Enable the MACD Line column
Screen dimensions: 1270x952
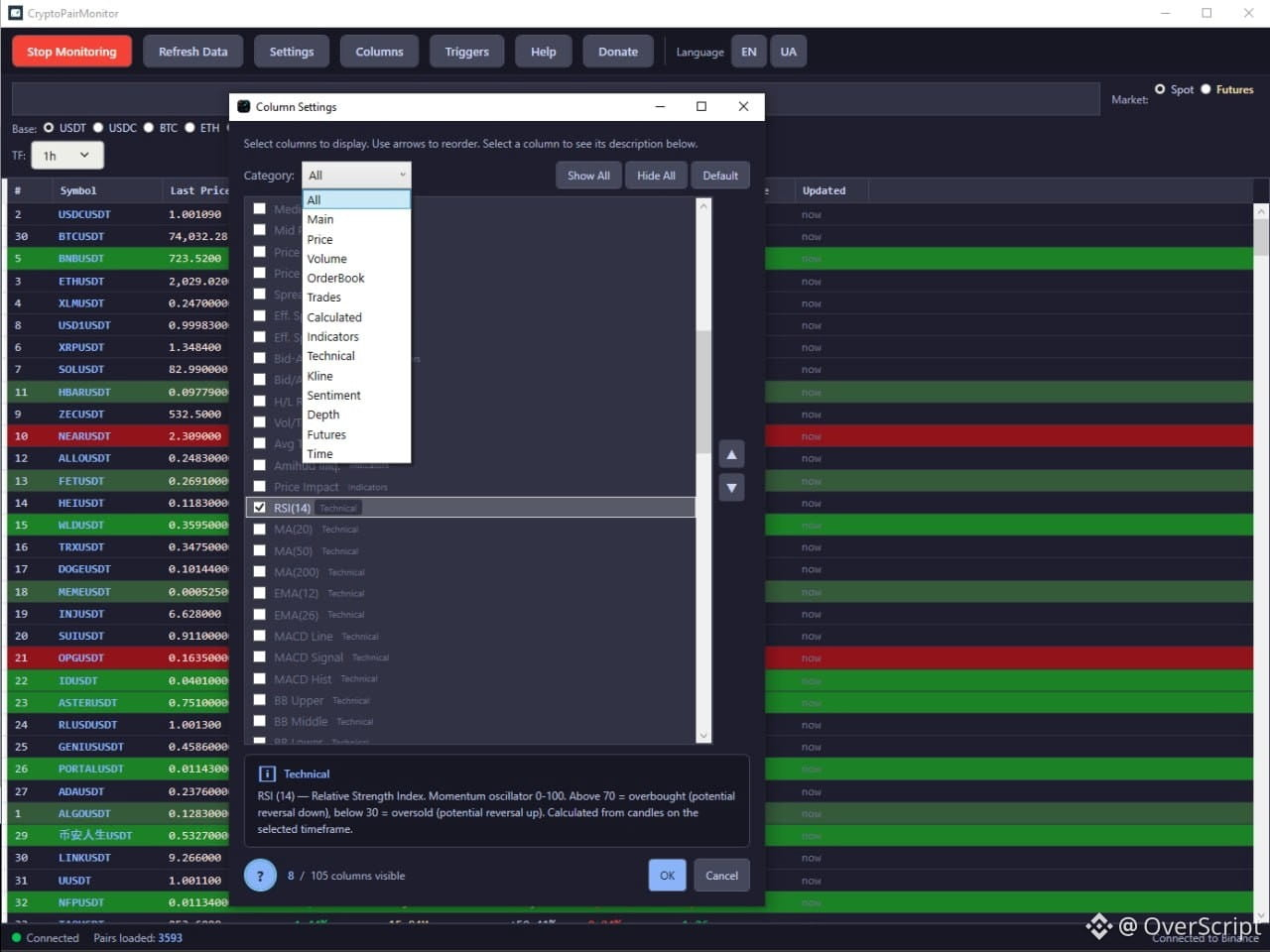pyautogui.click(x=260, y=636)
